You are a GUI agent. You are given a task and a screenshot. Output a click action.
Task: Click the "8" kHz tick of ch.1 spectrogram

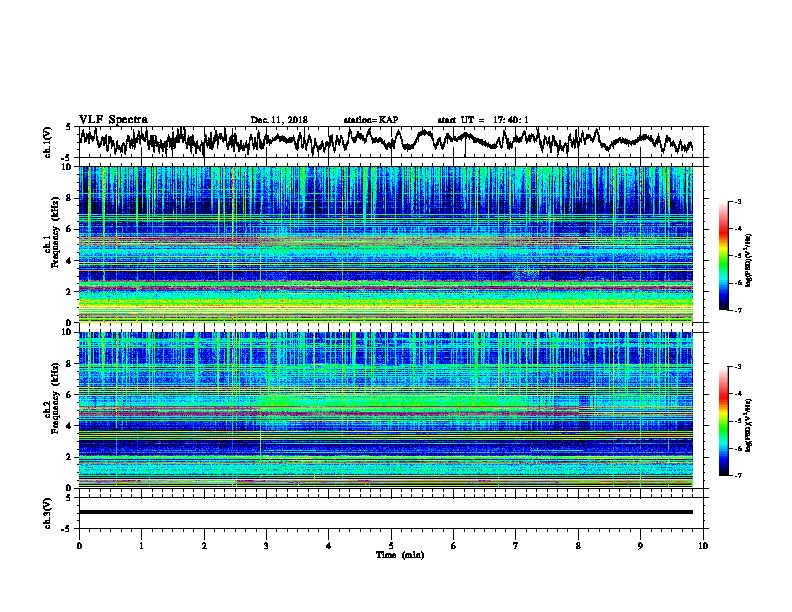point(69,198)
